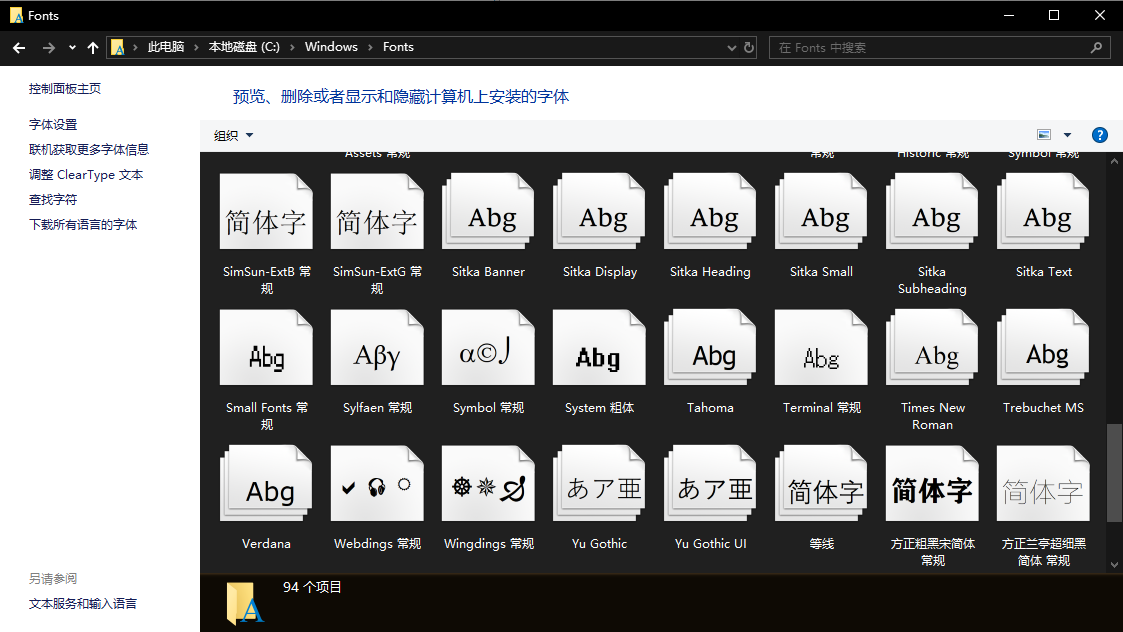
Task: Open 控制面板主页 link
Action: click(64, 89)
